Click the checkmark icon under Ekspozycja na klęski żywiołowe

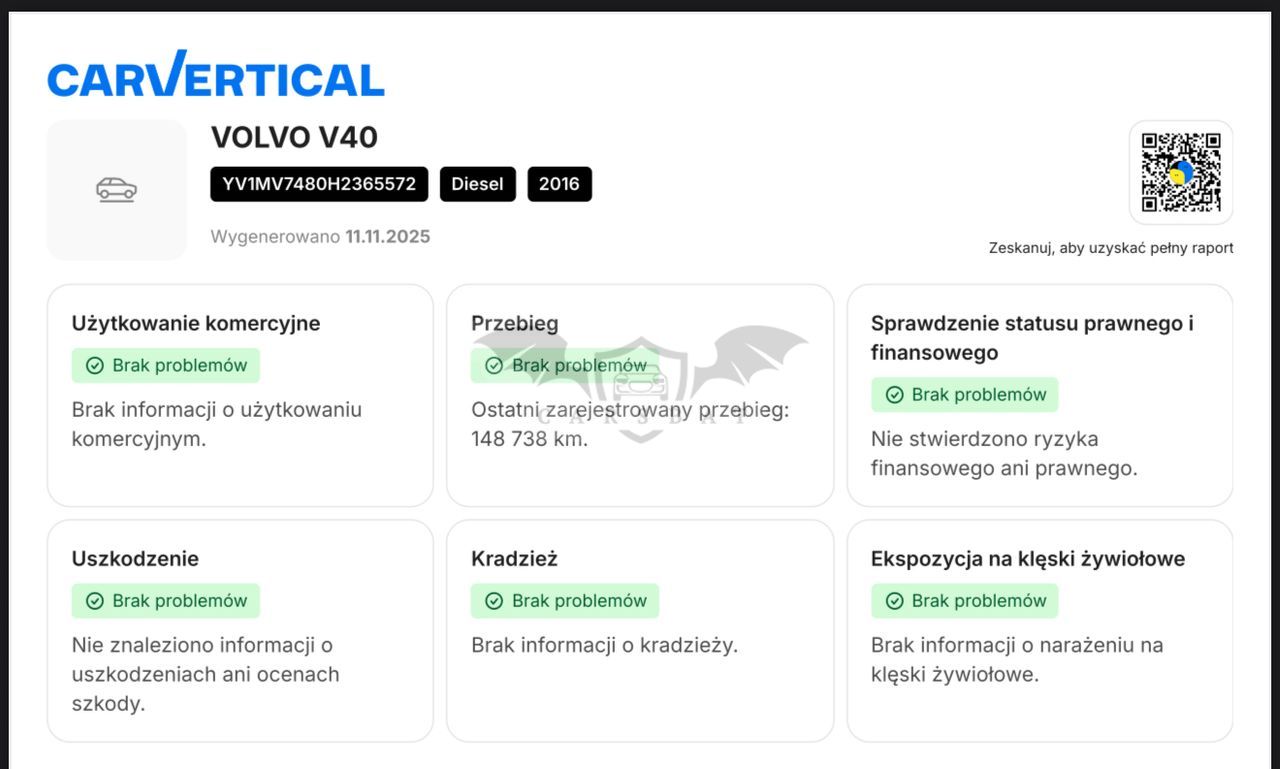coord(895,601)
